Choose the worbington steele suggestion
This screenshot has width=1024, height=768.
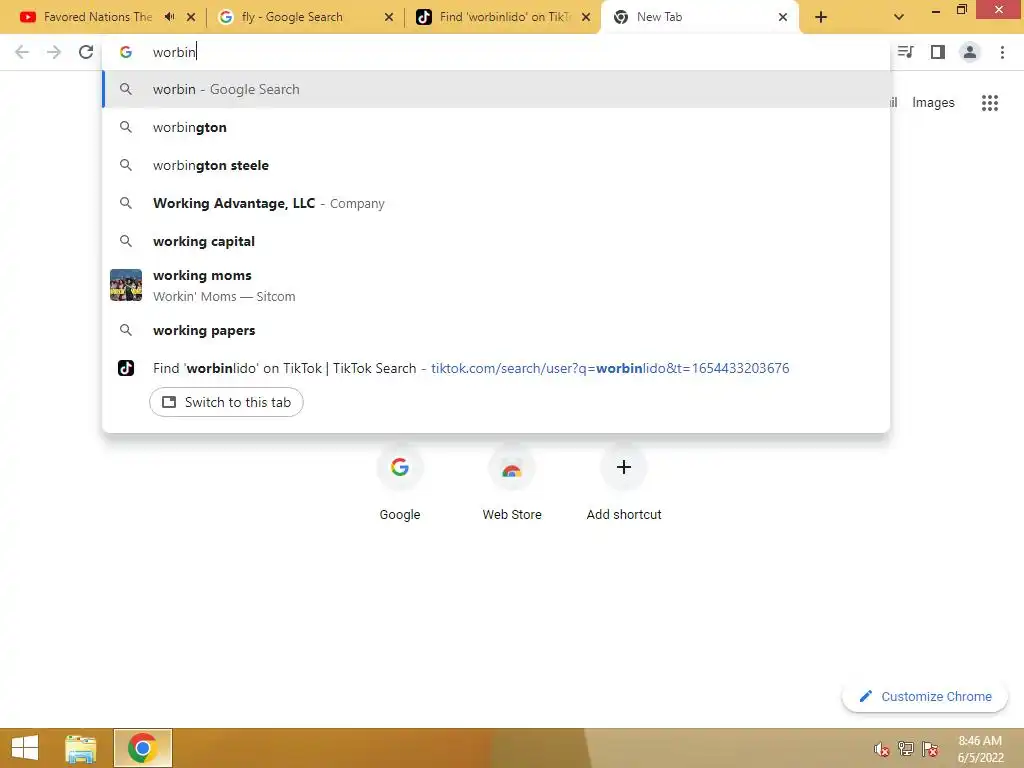tap(496, 165)
